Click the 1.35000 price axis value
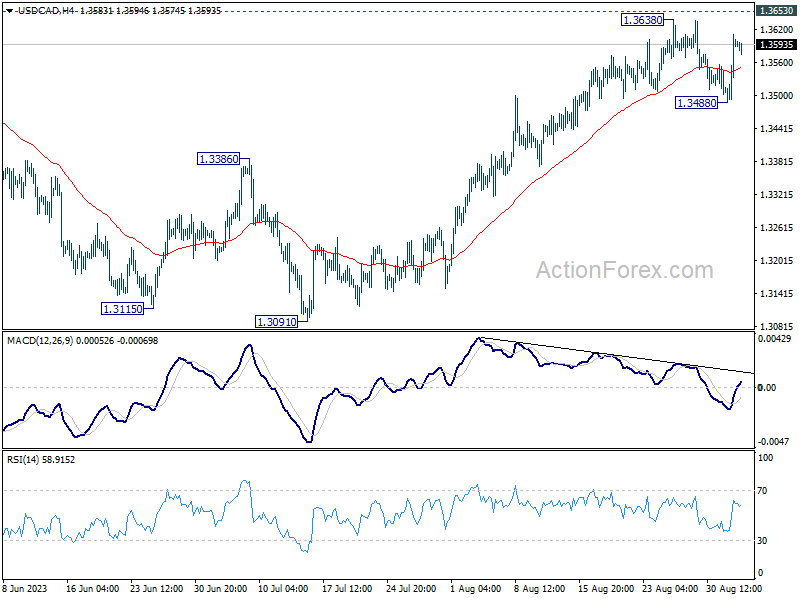The width and height of the screenshot is (800, 600). 776,96
